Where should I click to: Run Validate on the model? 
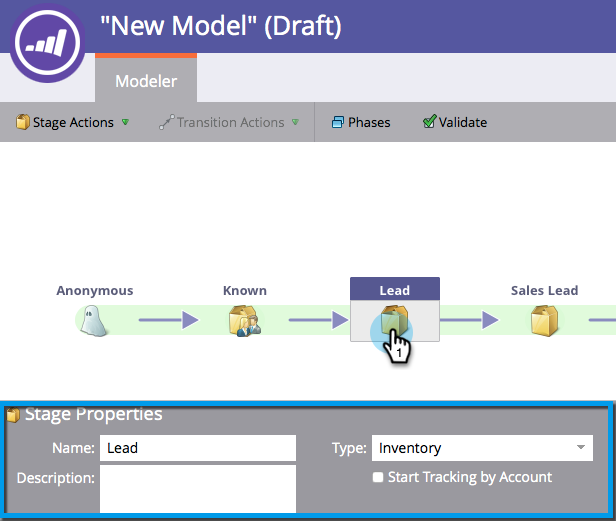point(455,122)
